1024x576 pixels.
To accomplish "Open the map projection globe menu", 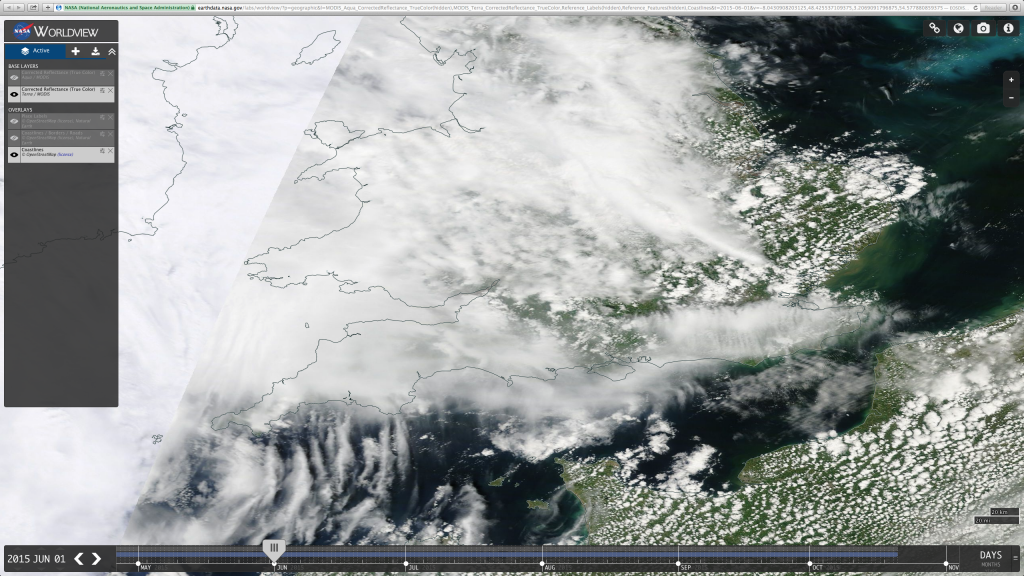I will (x=959, y=28).
